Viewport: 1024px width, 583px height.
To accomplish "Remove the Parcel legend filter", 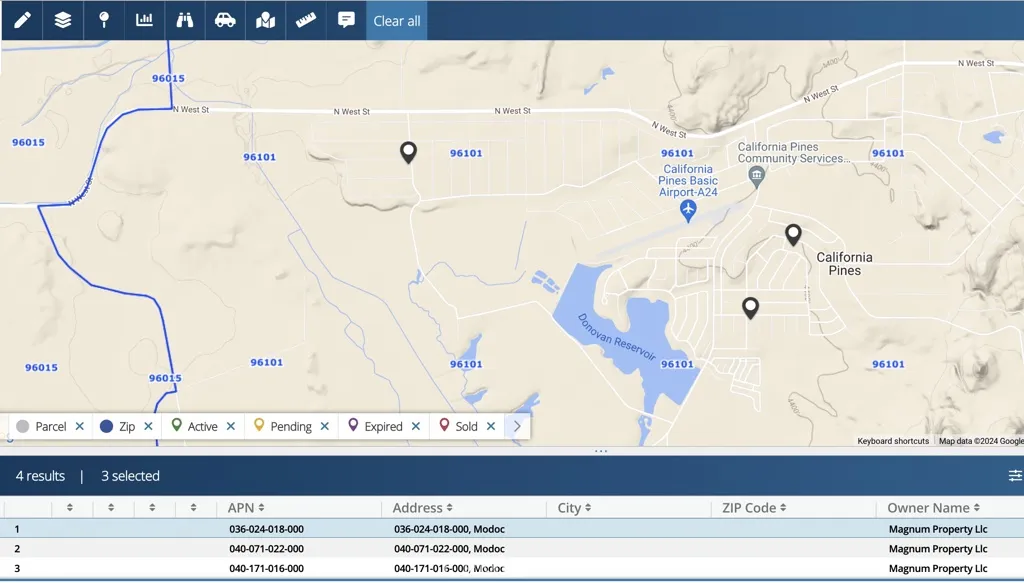I will (x=80, y=426).
